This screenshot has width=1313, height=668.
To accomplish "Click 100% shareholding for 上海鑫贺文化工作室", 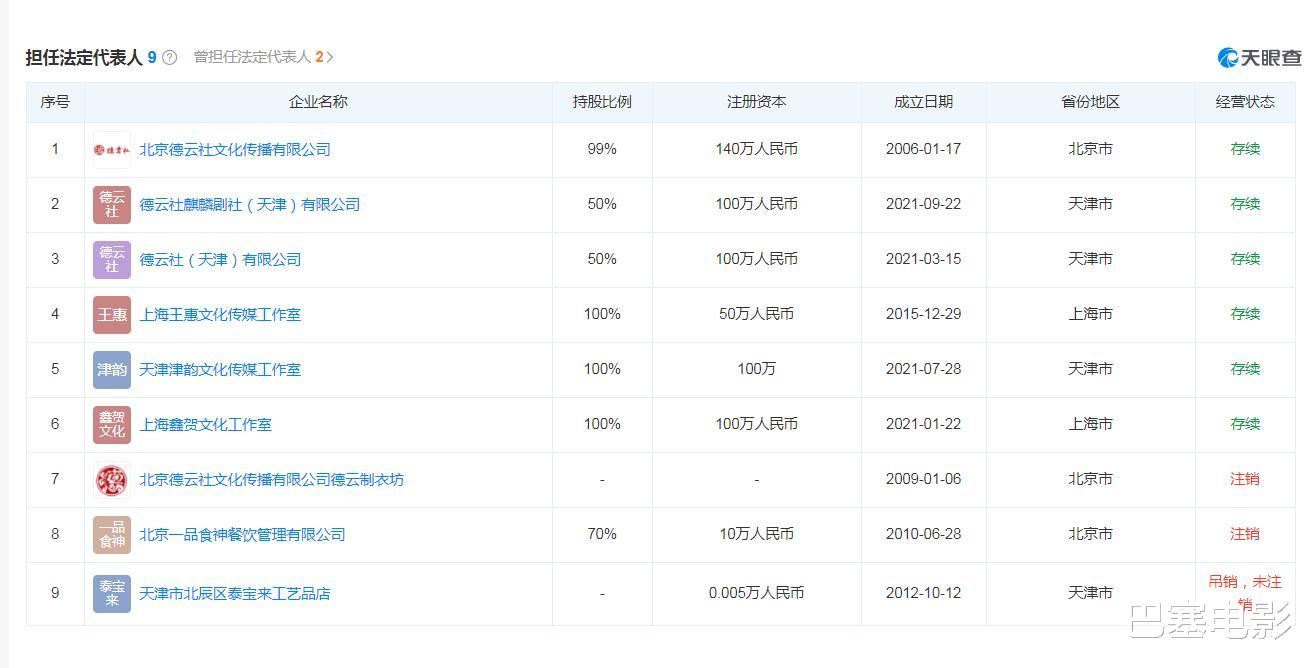I will (x=602, y=424).
